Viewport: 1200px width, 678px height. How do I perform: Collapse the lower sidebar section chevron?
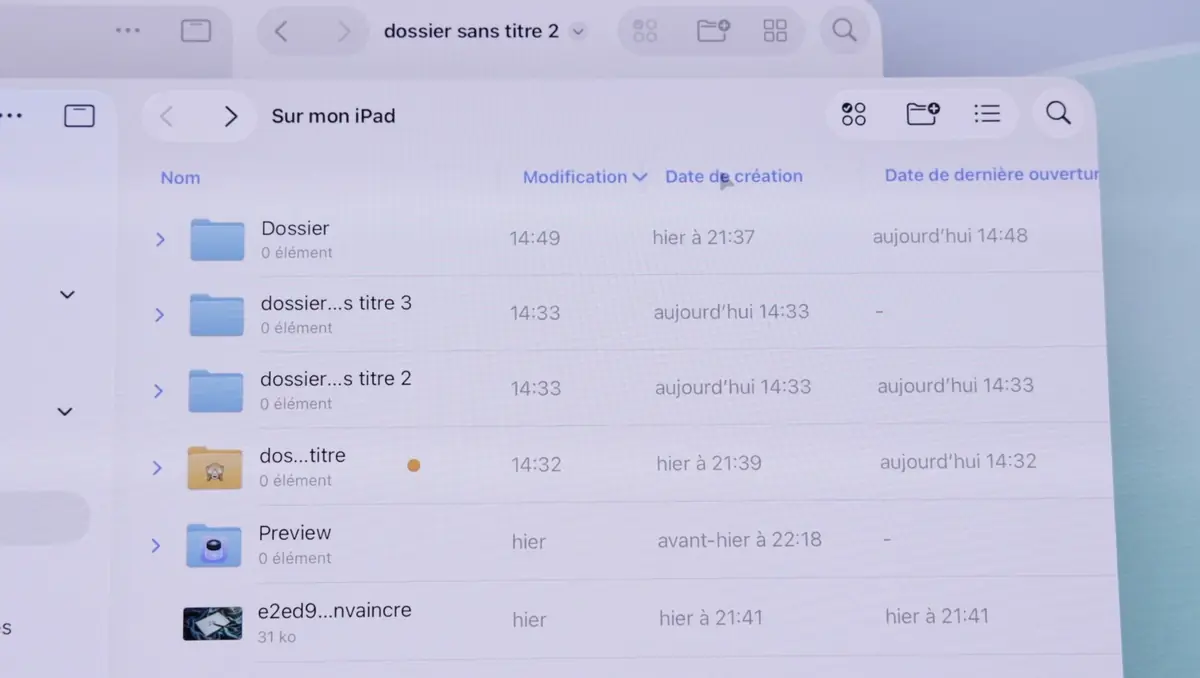click(x=64, y=411)
